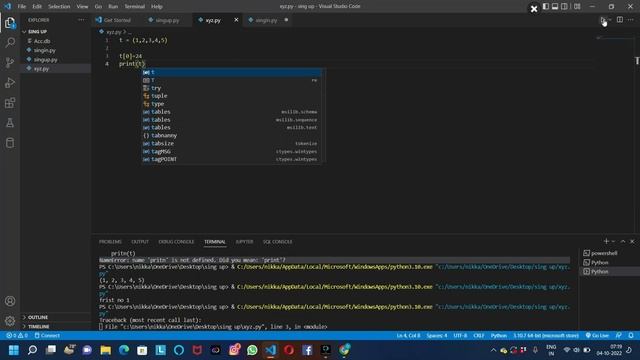Create a new terminal with plus icon
The image size is (640, 360).
click(x=606, y=241)
